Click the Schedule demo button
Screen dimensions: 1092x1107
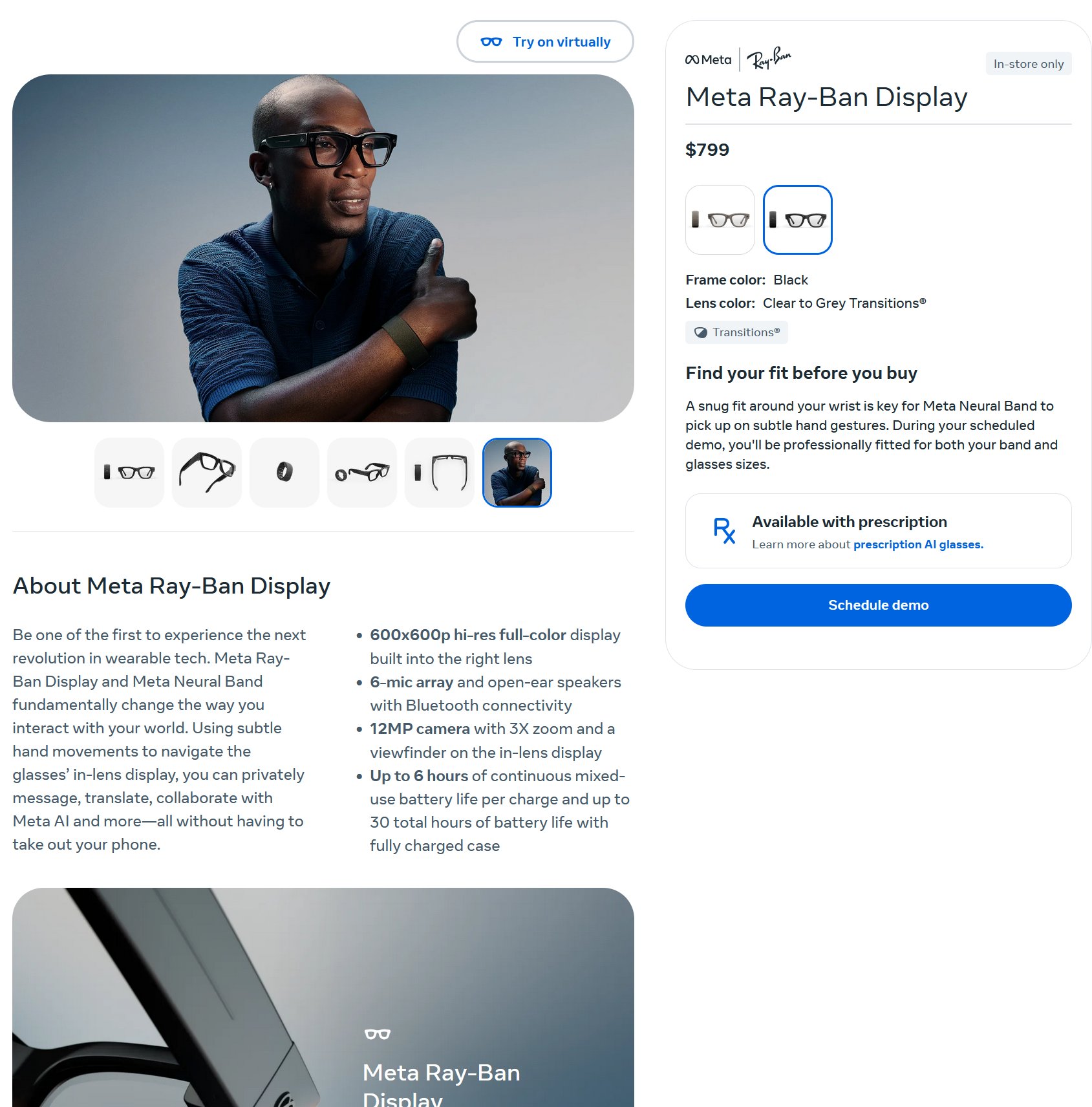click(x=879, y=605)
